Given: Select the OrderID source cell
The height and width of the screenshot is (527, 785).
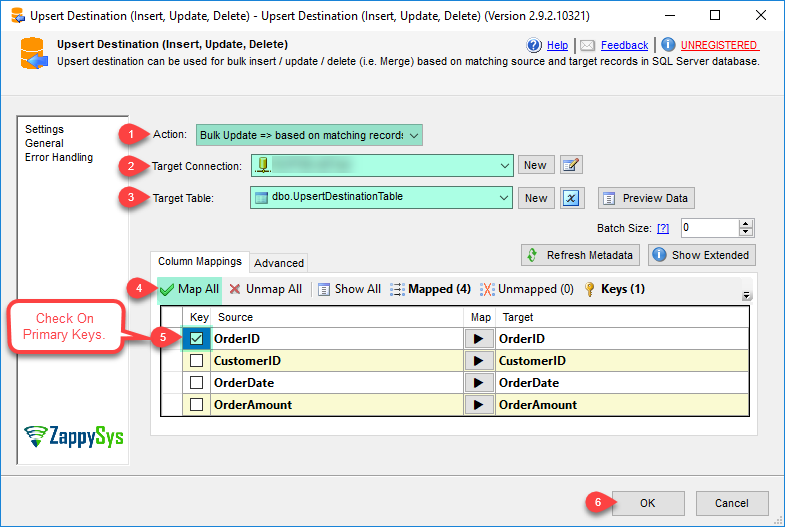Looking at the screenshot, I should 337,339.
